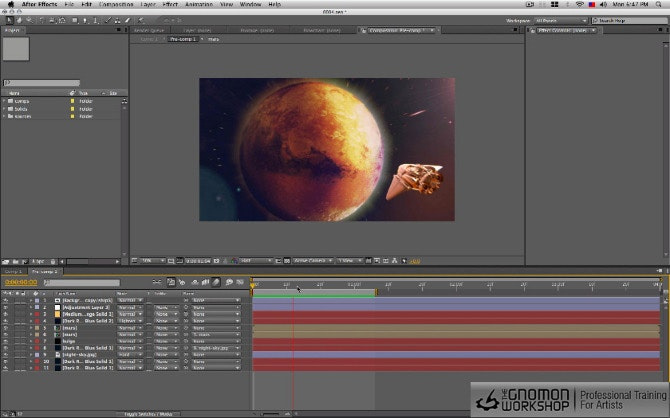Expand the comps folder in Project panel
Viewport: 670px width, 418px height.
pos(4,101)
